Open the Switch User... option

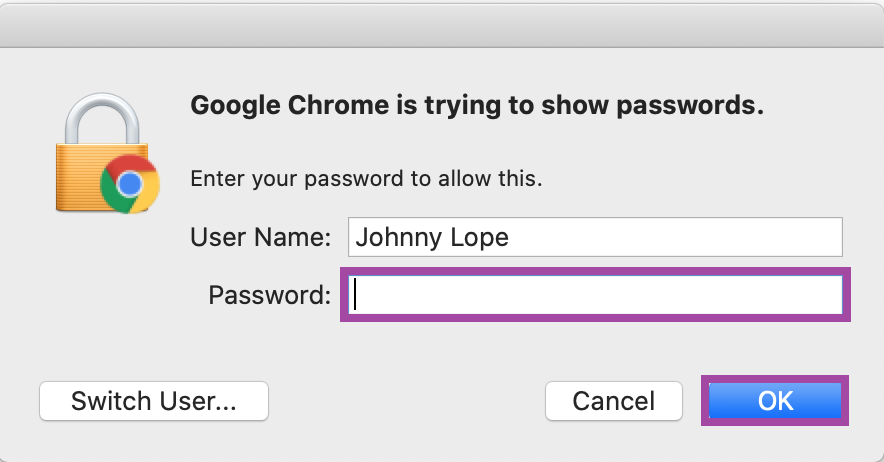153,401
